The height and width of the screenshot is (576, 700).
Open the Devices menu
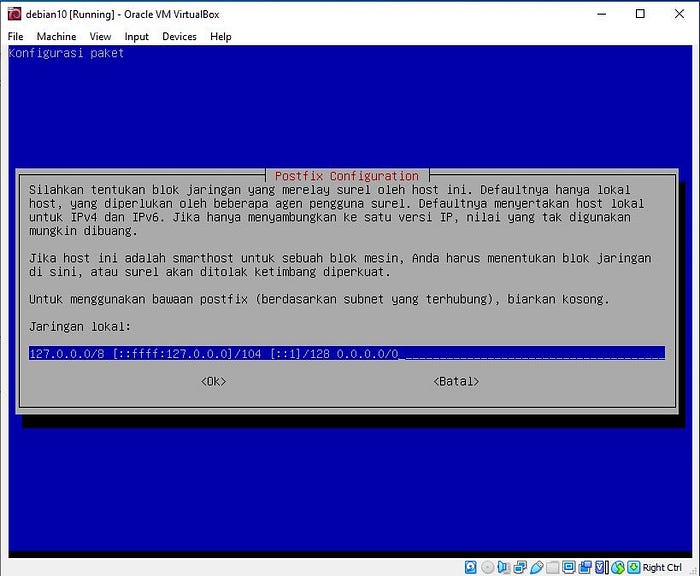click(x=179, y=37)
